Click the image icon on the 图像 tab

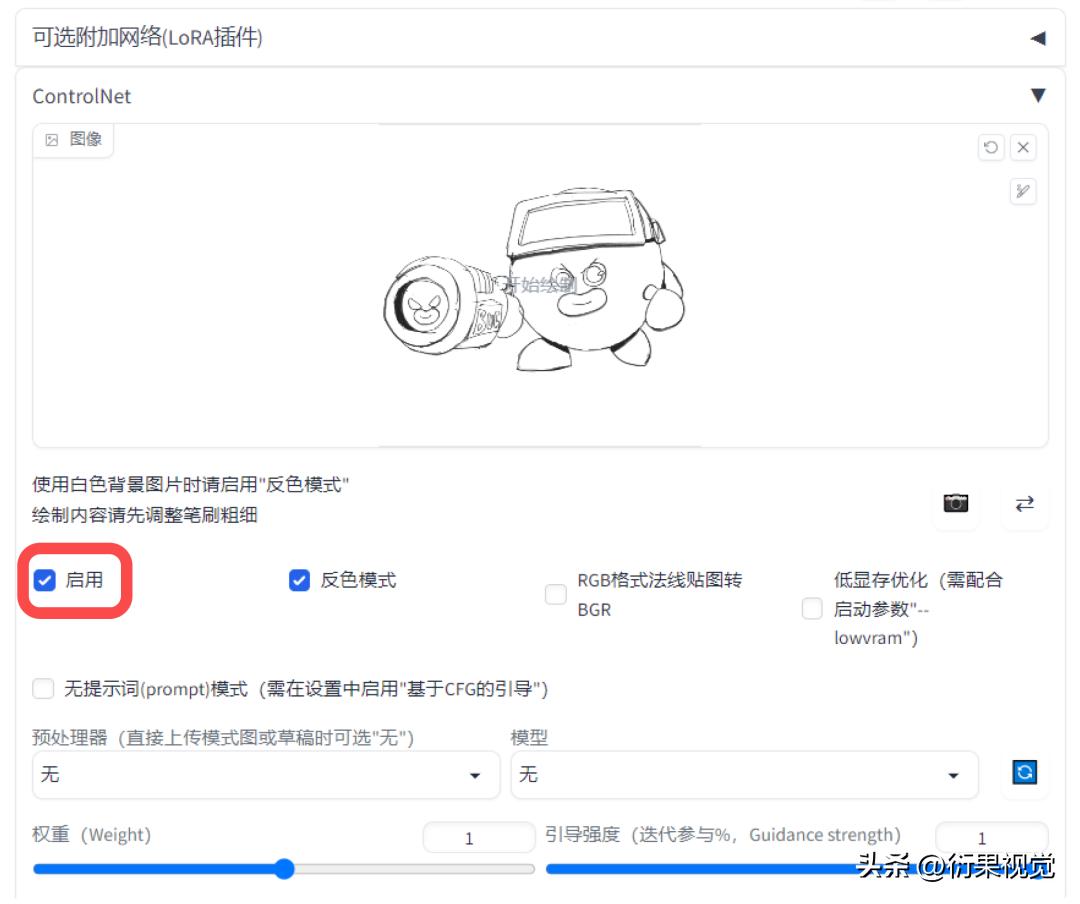tap(50, 140)
